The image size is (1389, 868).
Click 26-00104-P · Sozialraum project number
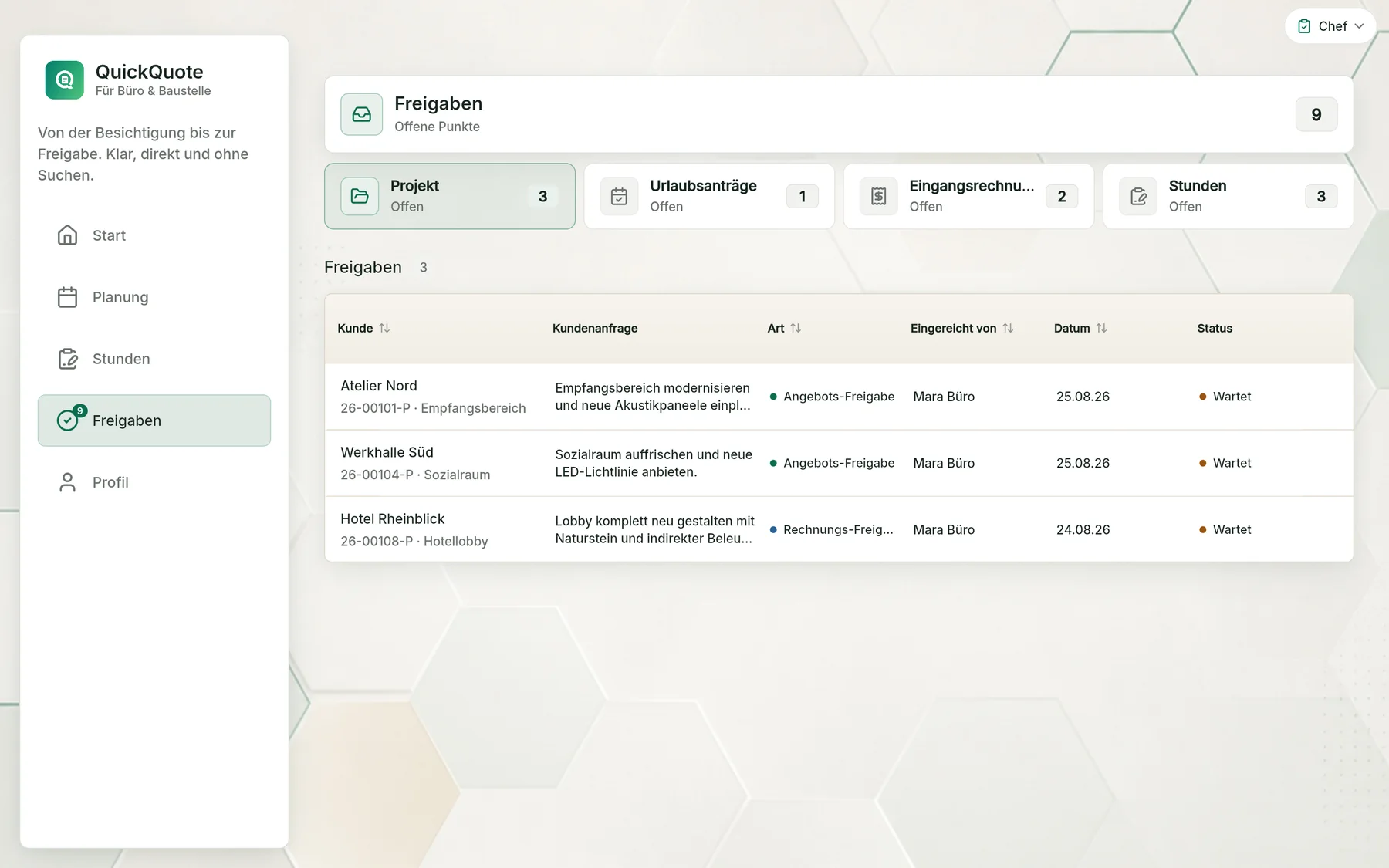click(x=415, y=475)
